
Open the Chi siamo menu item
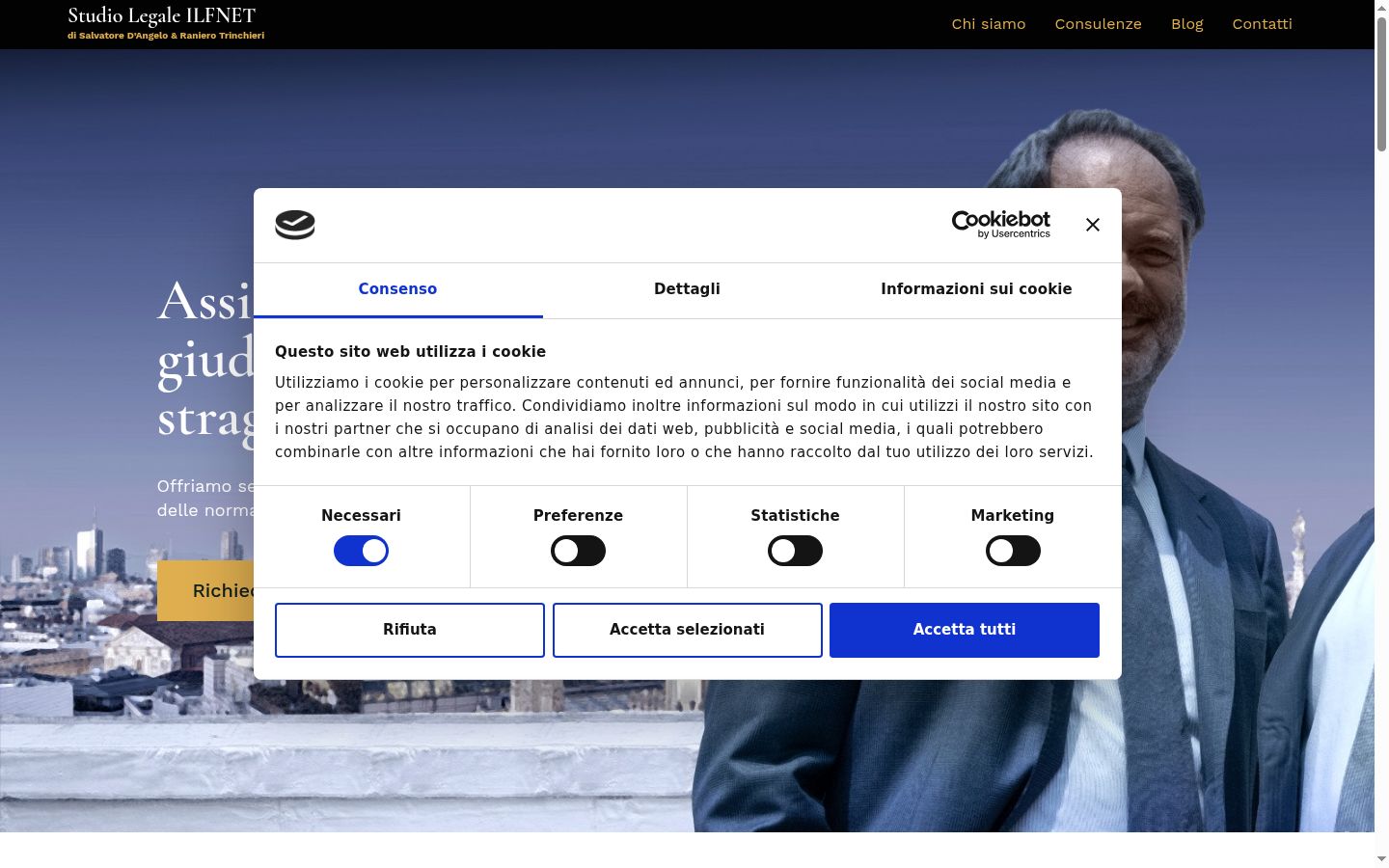989,24
